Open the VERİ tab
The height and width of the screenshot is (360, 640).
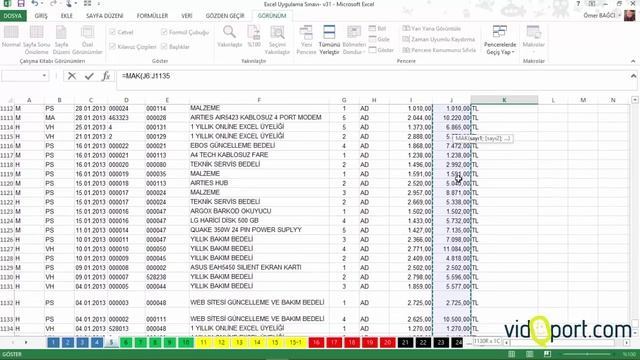[x=187, y=16]
